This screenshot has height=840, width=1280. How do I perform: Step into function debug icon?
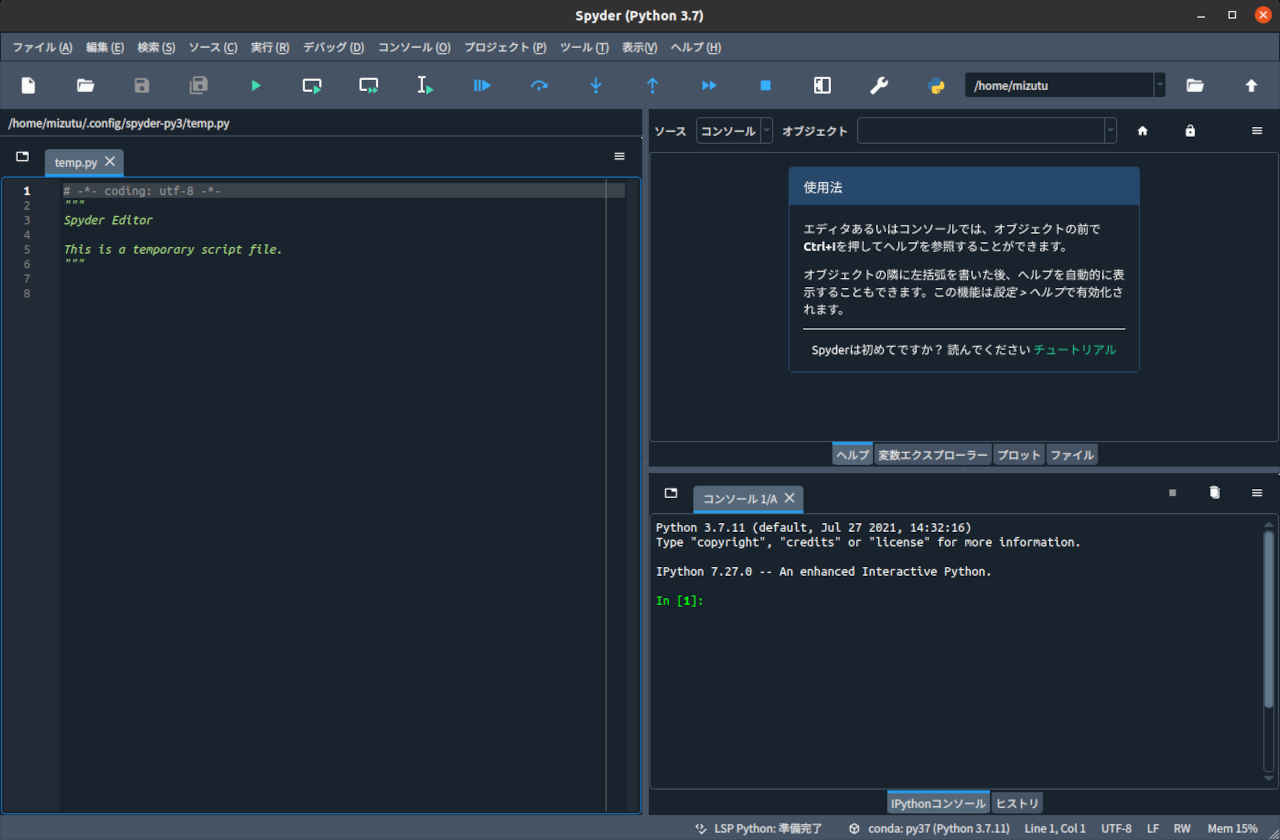596,86
